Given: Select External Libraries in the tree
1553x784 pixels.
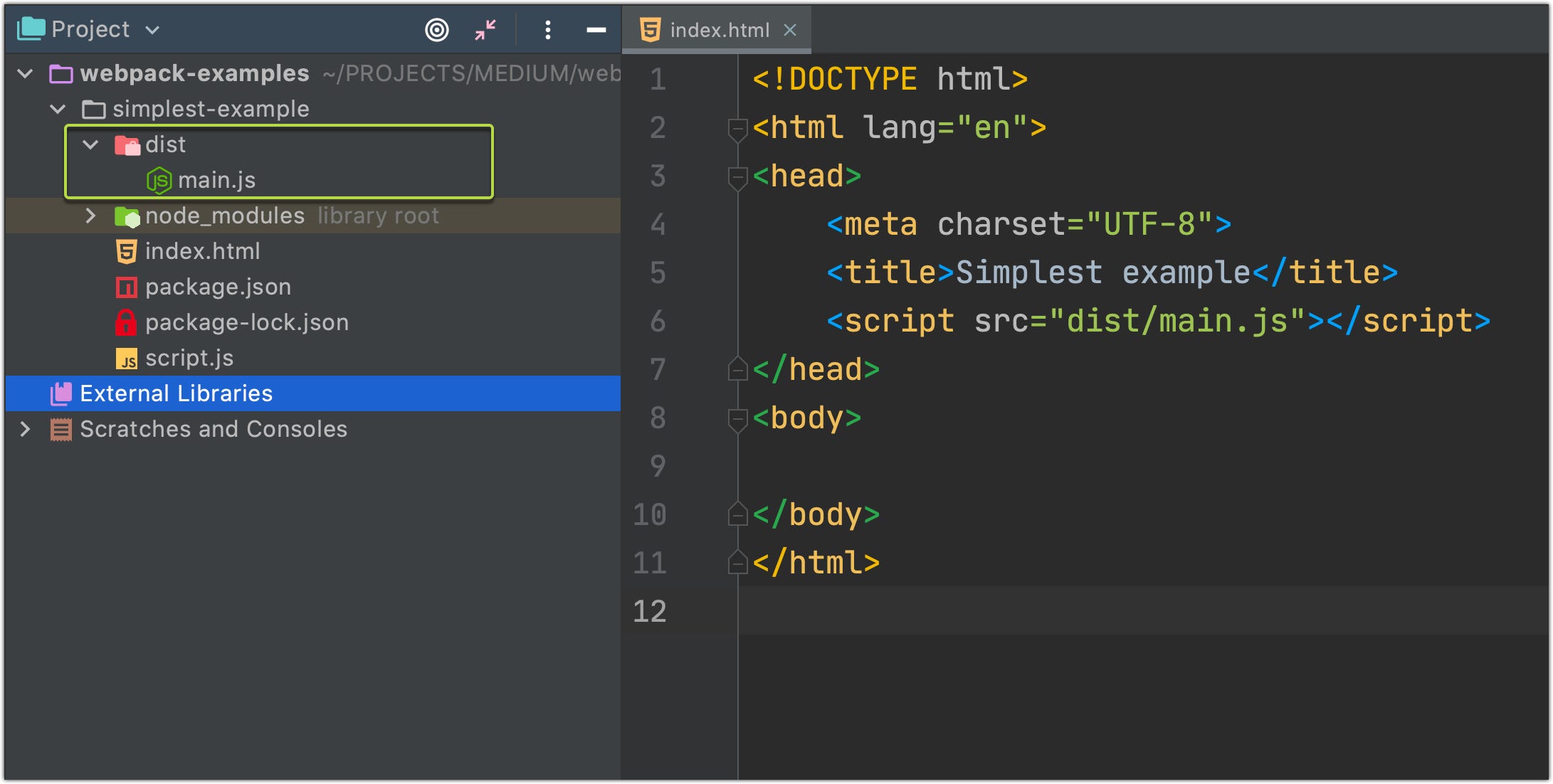Looking at the screenshot, I should [x=176, y=393].
